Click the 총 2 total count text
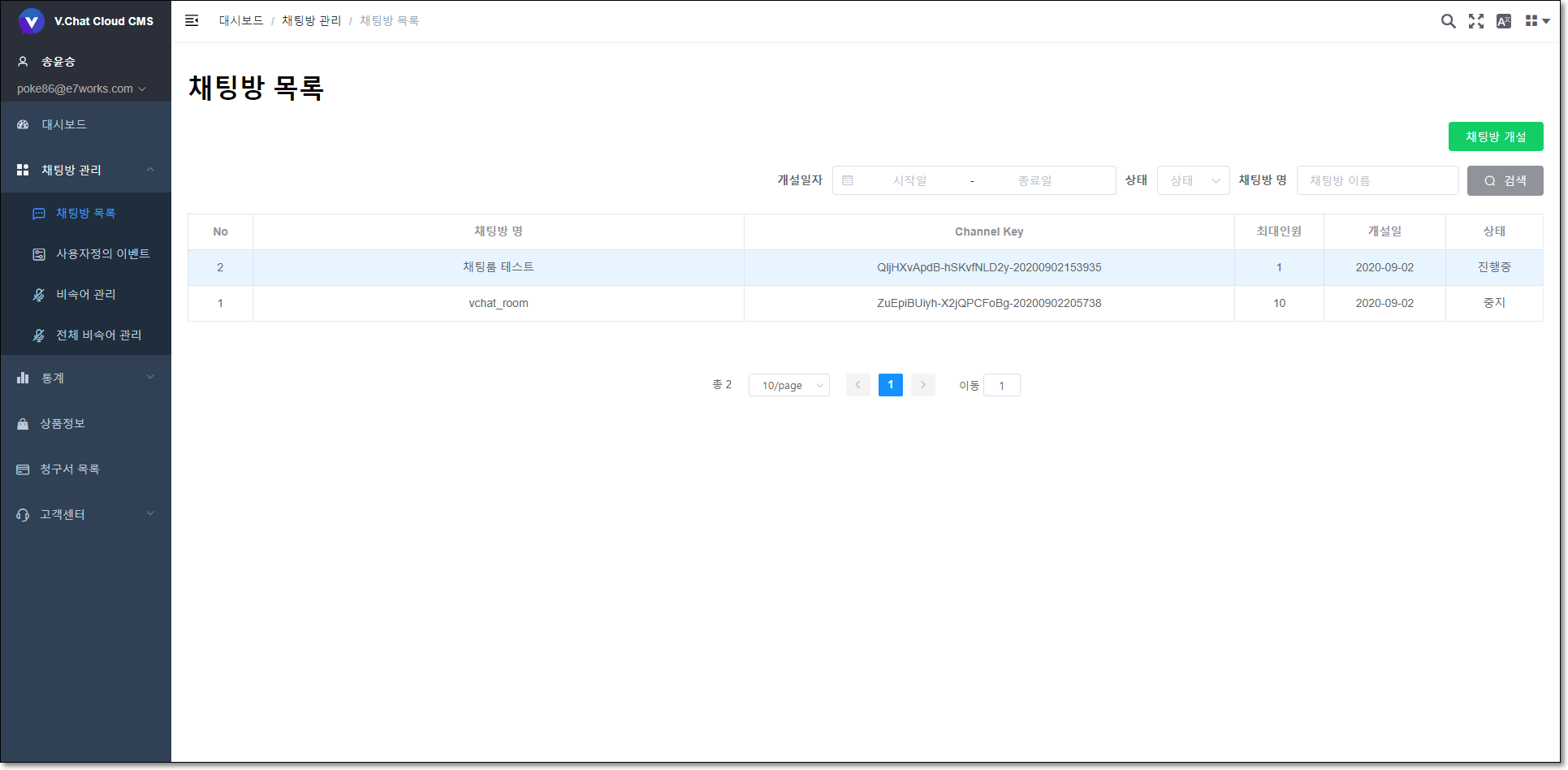The height and width of the screenshot is (770, 1568). coord(722,384)
